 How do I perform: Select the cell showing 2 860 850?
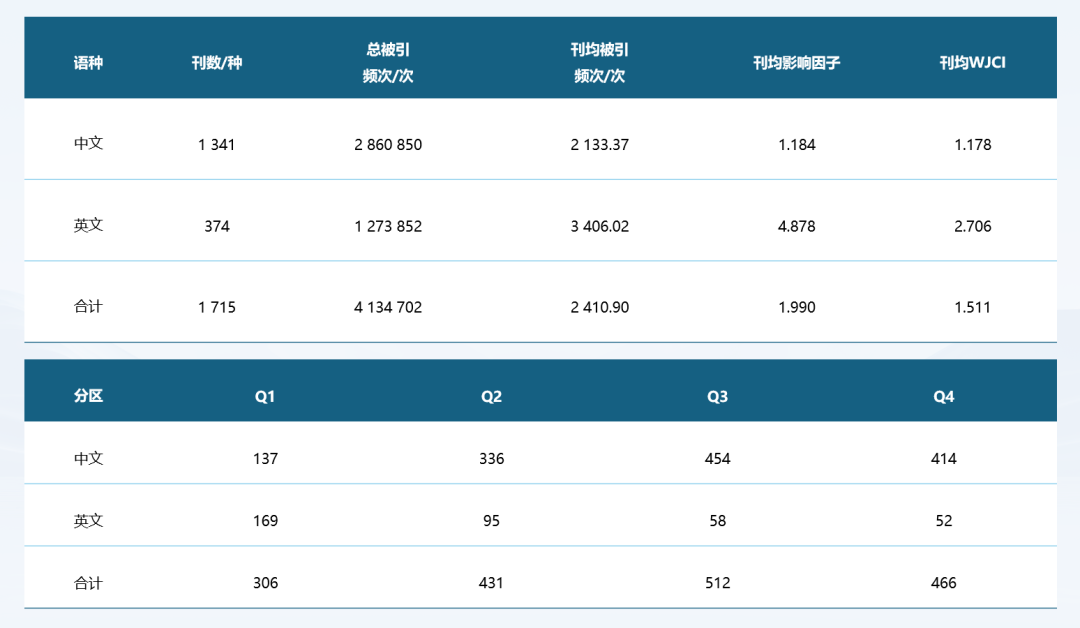click(388, 145)
